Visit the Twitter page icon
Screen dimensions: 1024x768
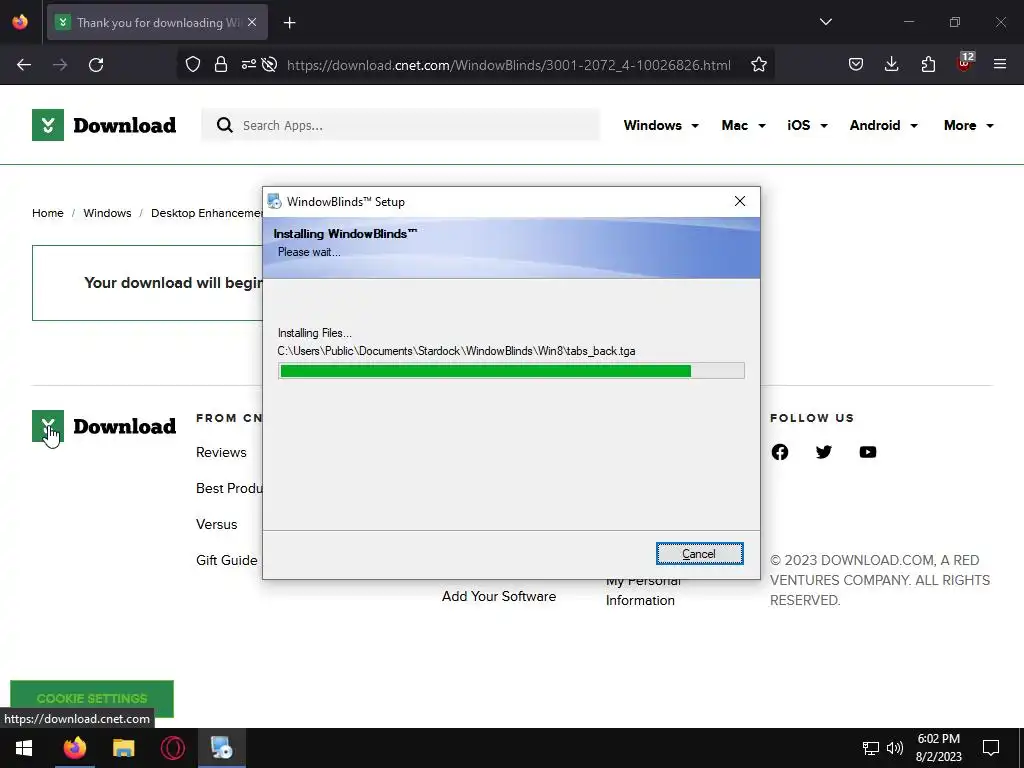click(x=824, y=452)
